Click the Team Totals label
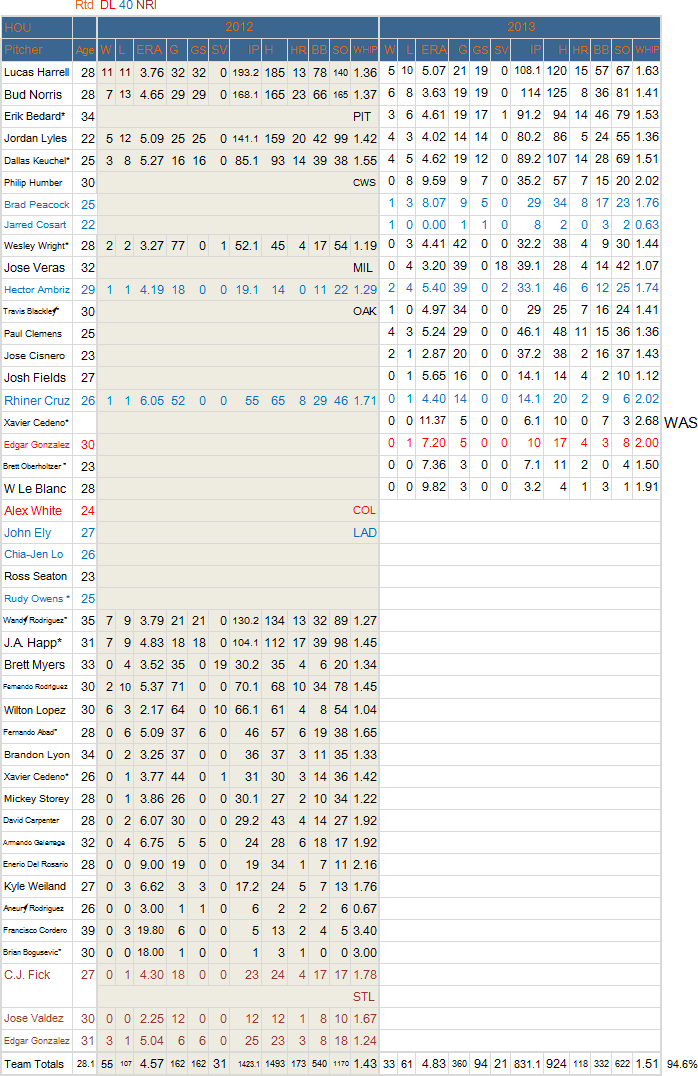 pyautogui.click(x=34, y=1064)
